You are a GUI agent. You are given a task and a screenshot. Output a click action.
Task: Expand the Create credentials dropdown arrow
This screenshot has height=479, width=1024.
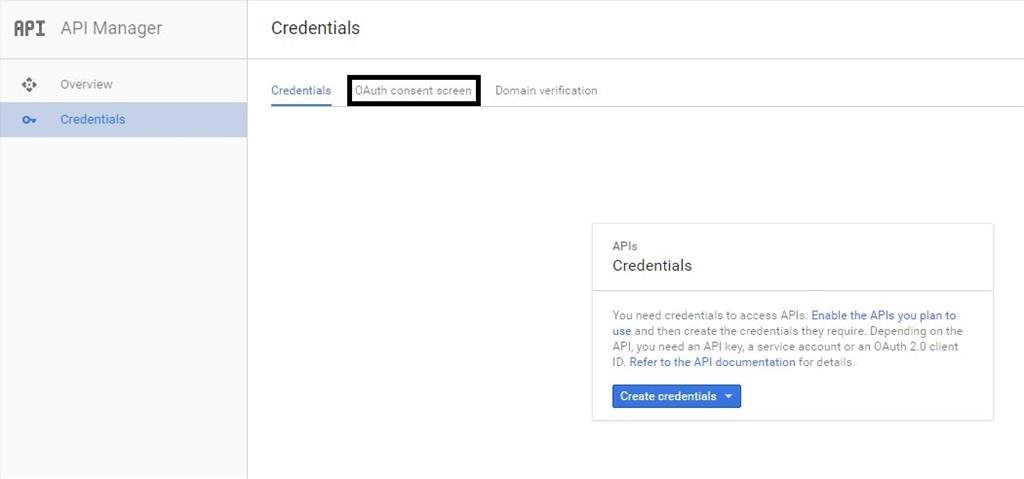tap(729, 397)
